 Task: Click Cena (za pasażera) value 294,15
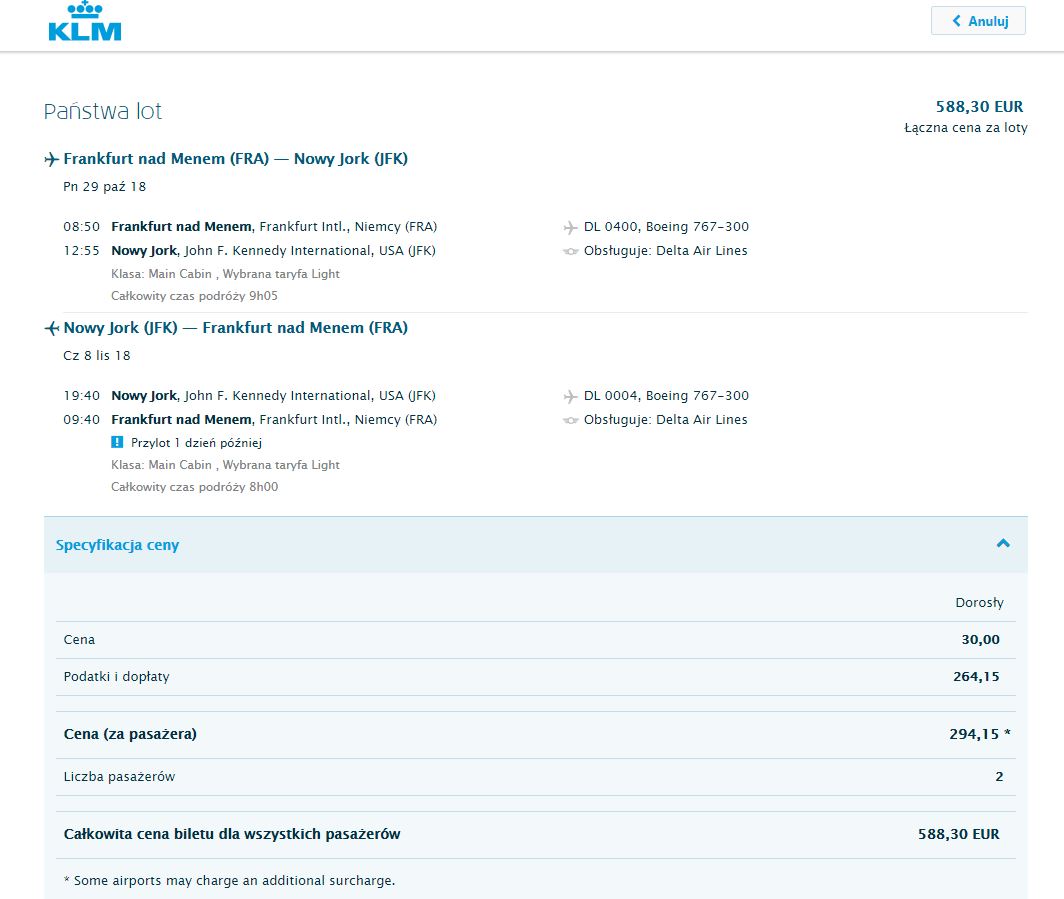point(974,734)
